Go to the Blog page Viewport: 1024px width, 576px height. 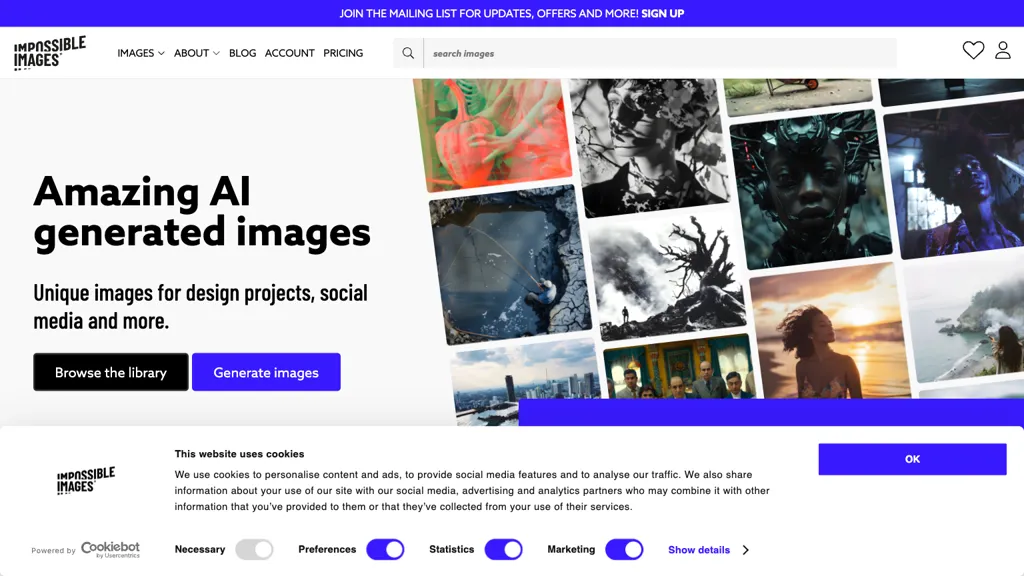[242, 53]
